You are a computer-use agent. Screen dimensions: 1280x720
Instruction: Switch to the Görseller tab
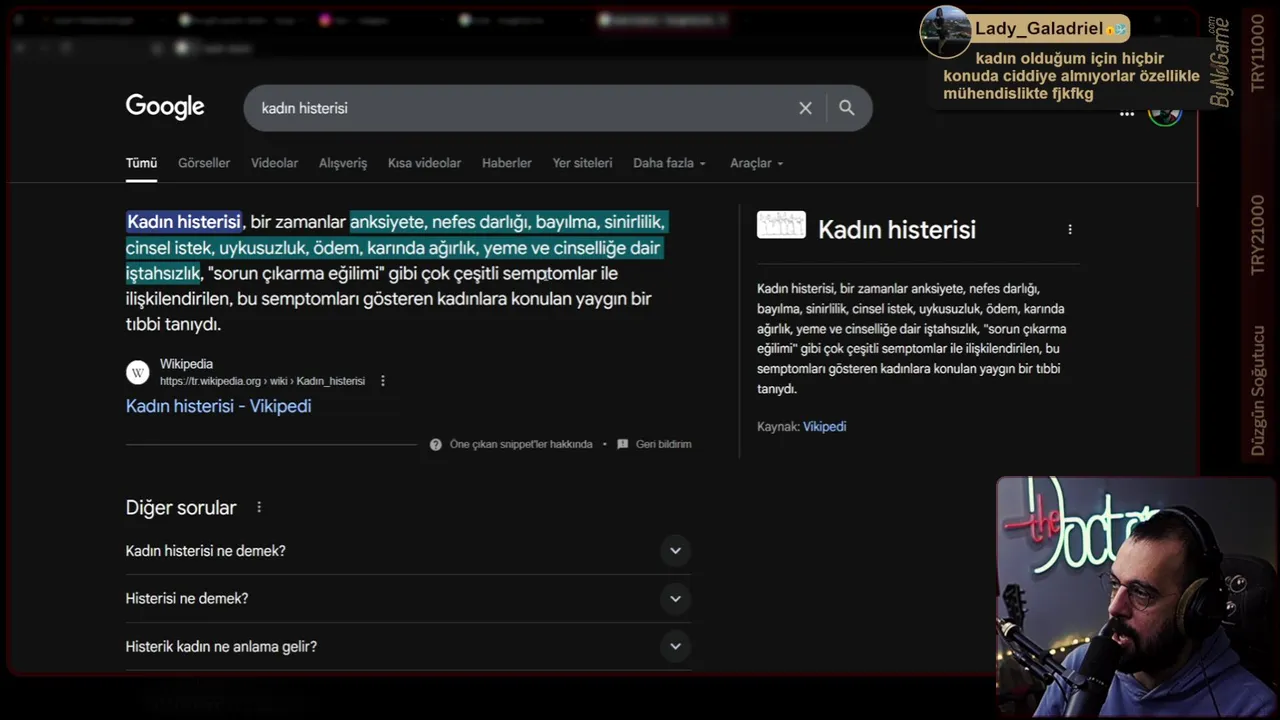click(204, 163)
